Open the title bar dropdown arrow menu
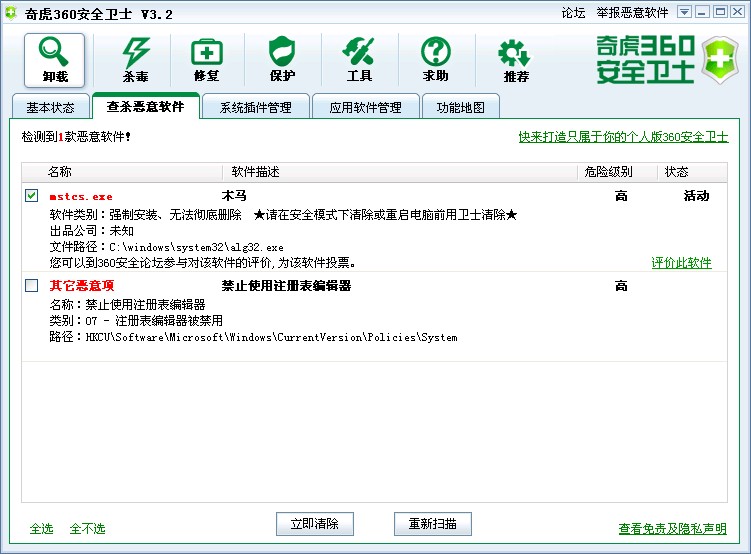Screen dimensions: 751x554 tap(684, 12)
